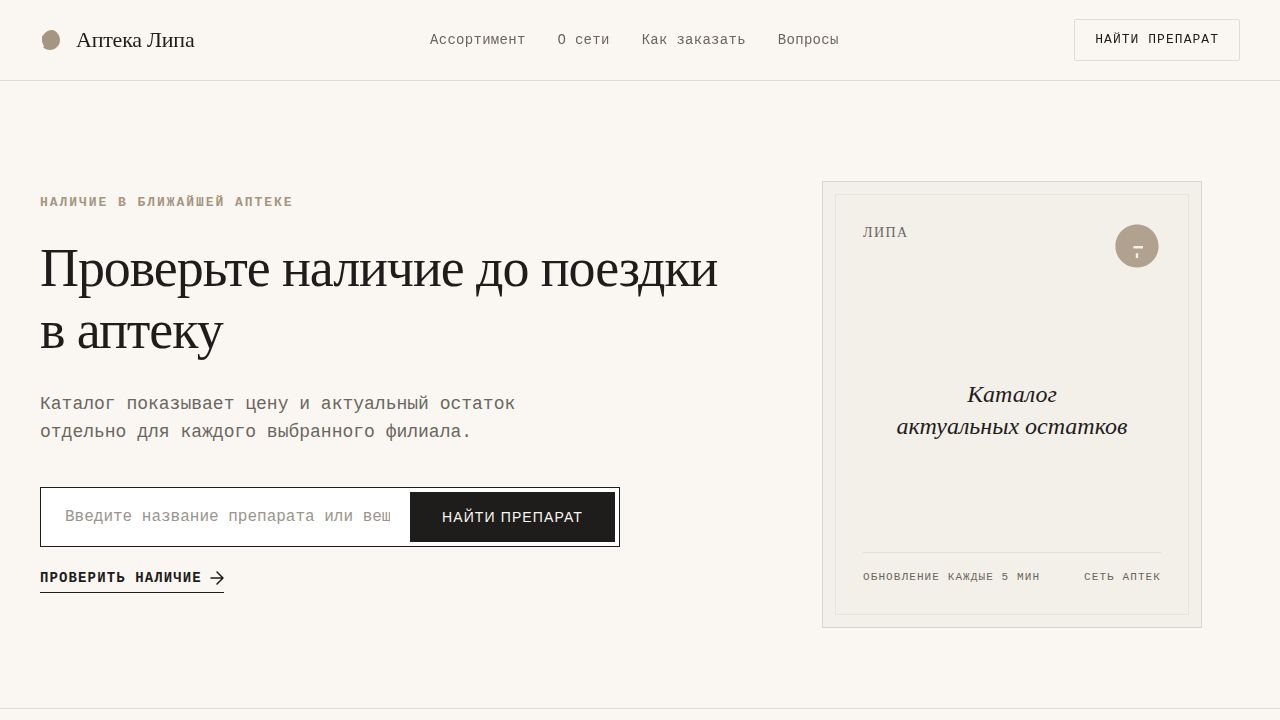Open the Вопросы section
Screen dimensions: 1280x720
point(808,40)
